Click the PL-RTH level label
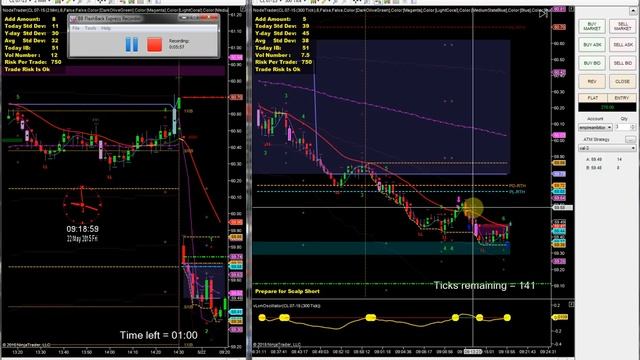 coord(517,192)
